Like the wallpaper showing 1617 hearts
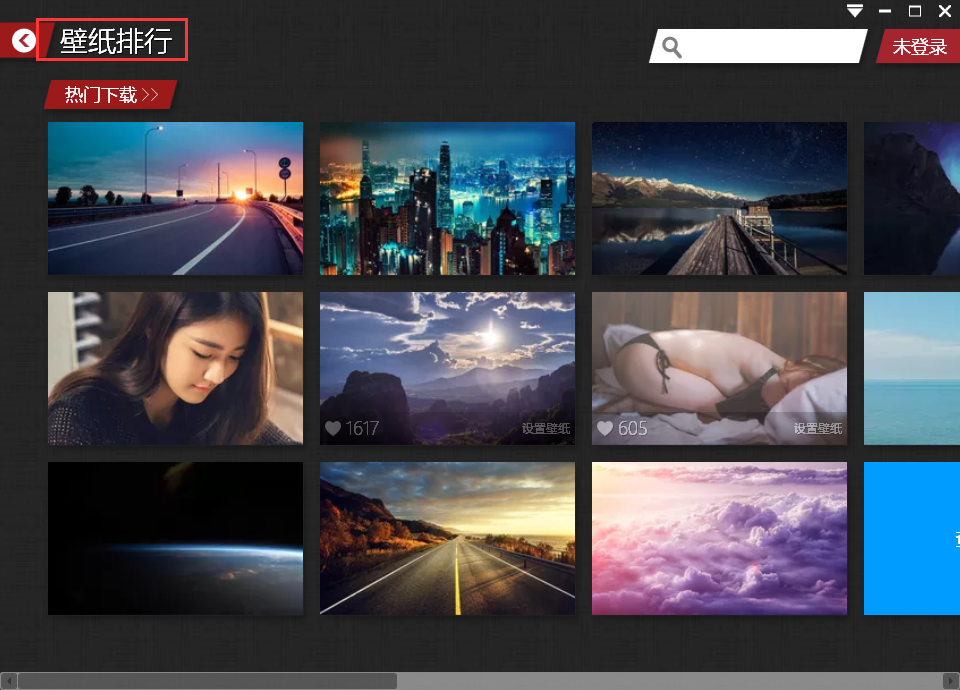 click(x=331, y=428)
